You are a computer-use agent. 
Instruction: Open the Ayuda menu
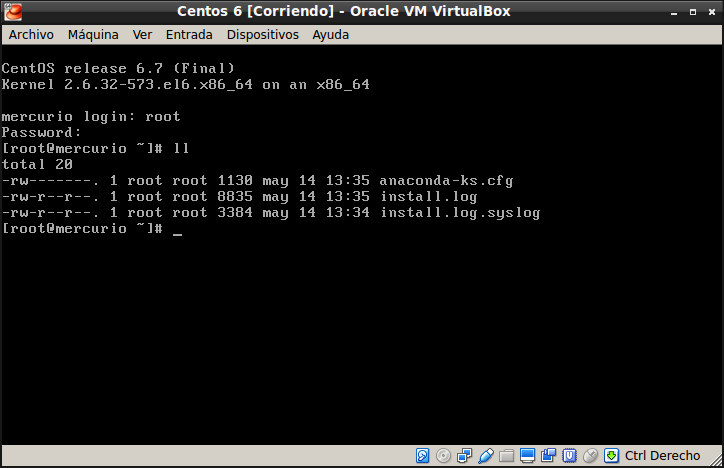[x=331, y=34]
